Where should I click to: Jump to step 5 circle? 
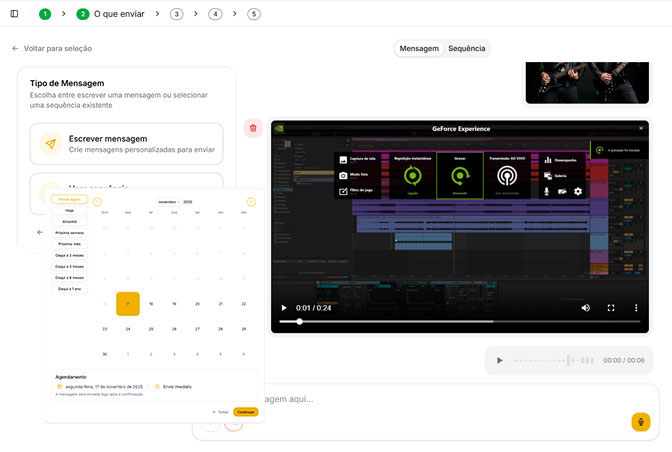(x=254, y=14)
